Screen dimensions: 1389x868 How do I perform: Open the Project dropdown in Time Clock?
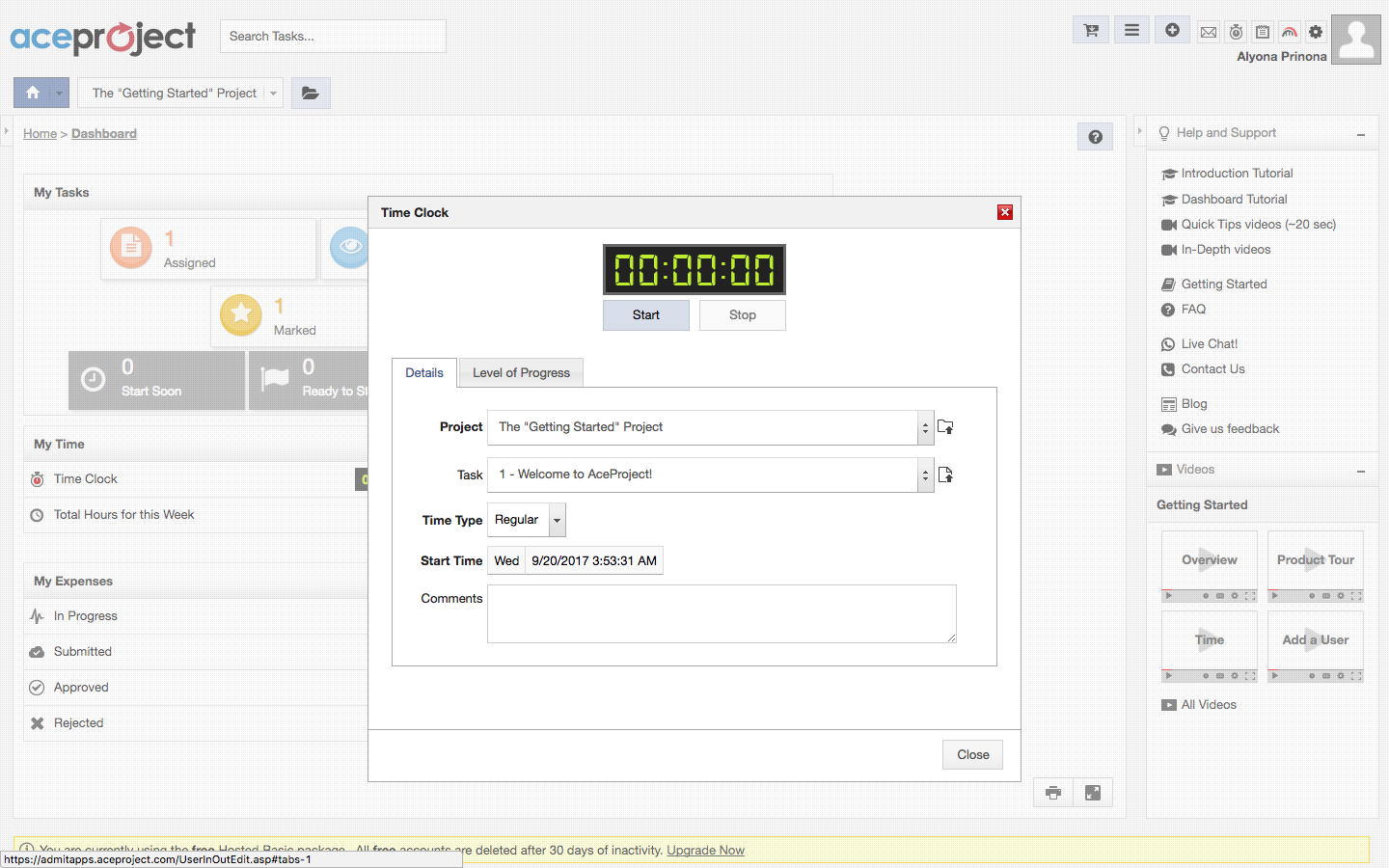click(x=711, y=427)
